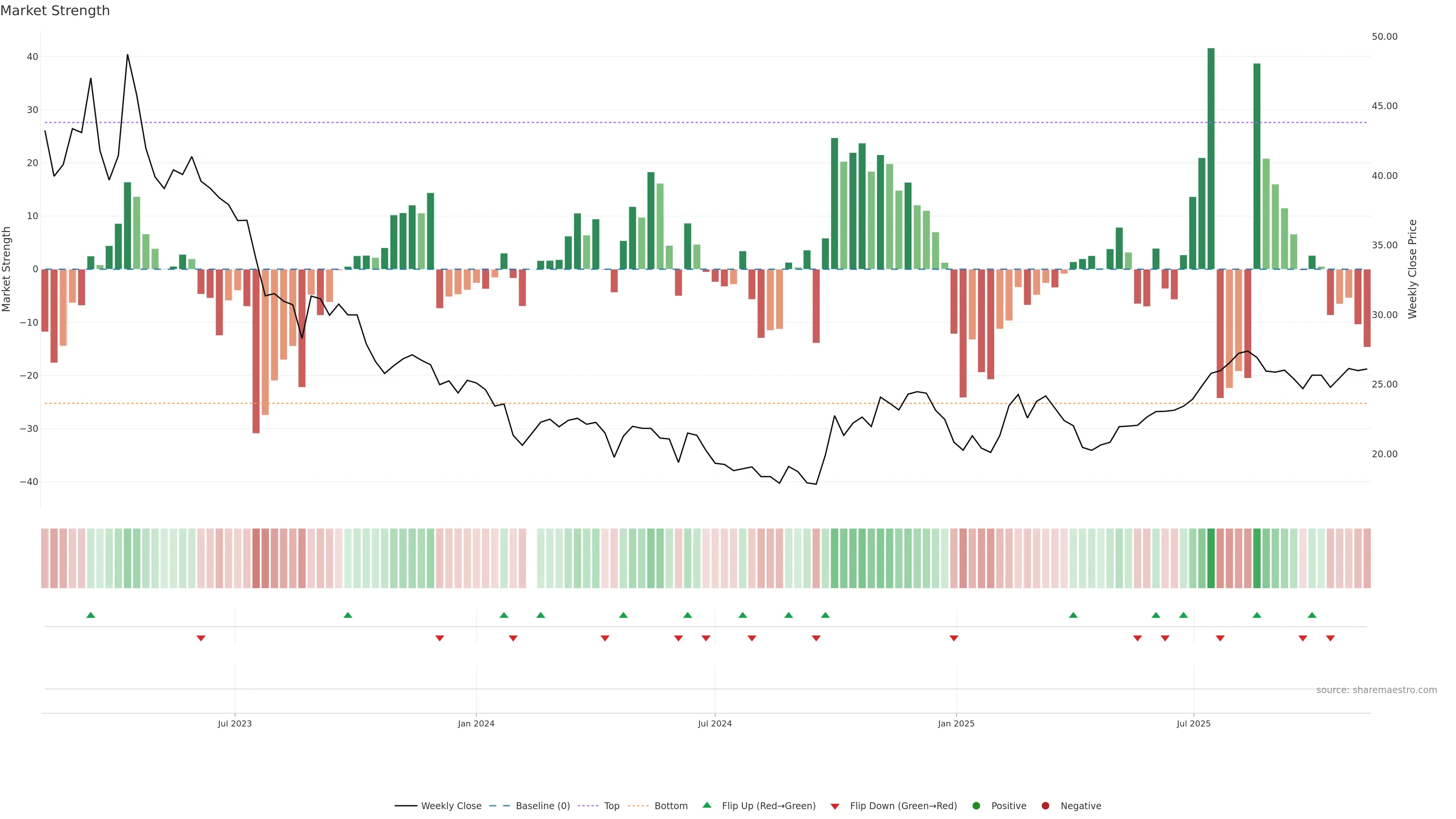The image size is (1456, 819).
Task: Select the leftmost green flip-up triangle marker
Action: (x=91, y=615)
